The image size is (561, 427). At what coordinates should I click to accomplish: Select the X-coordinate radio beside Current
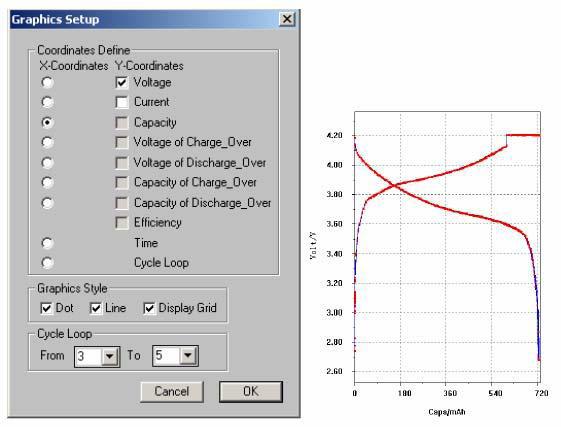point(48,102)
